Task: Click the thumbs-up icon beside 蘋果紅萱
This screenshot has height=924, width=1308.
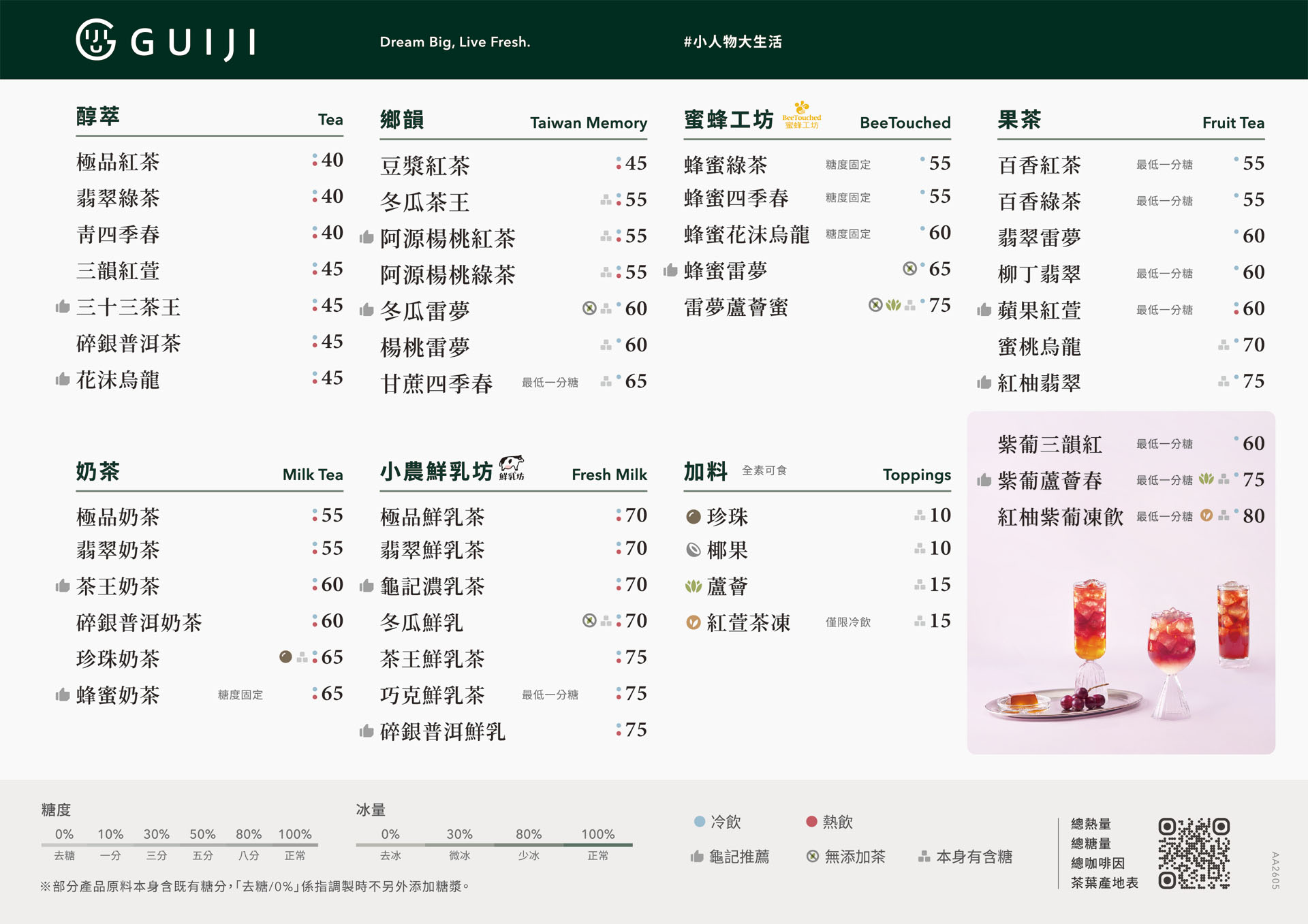Action: click(x=984, y=310)
